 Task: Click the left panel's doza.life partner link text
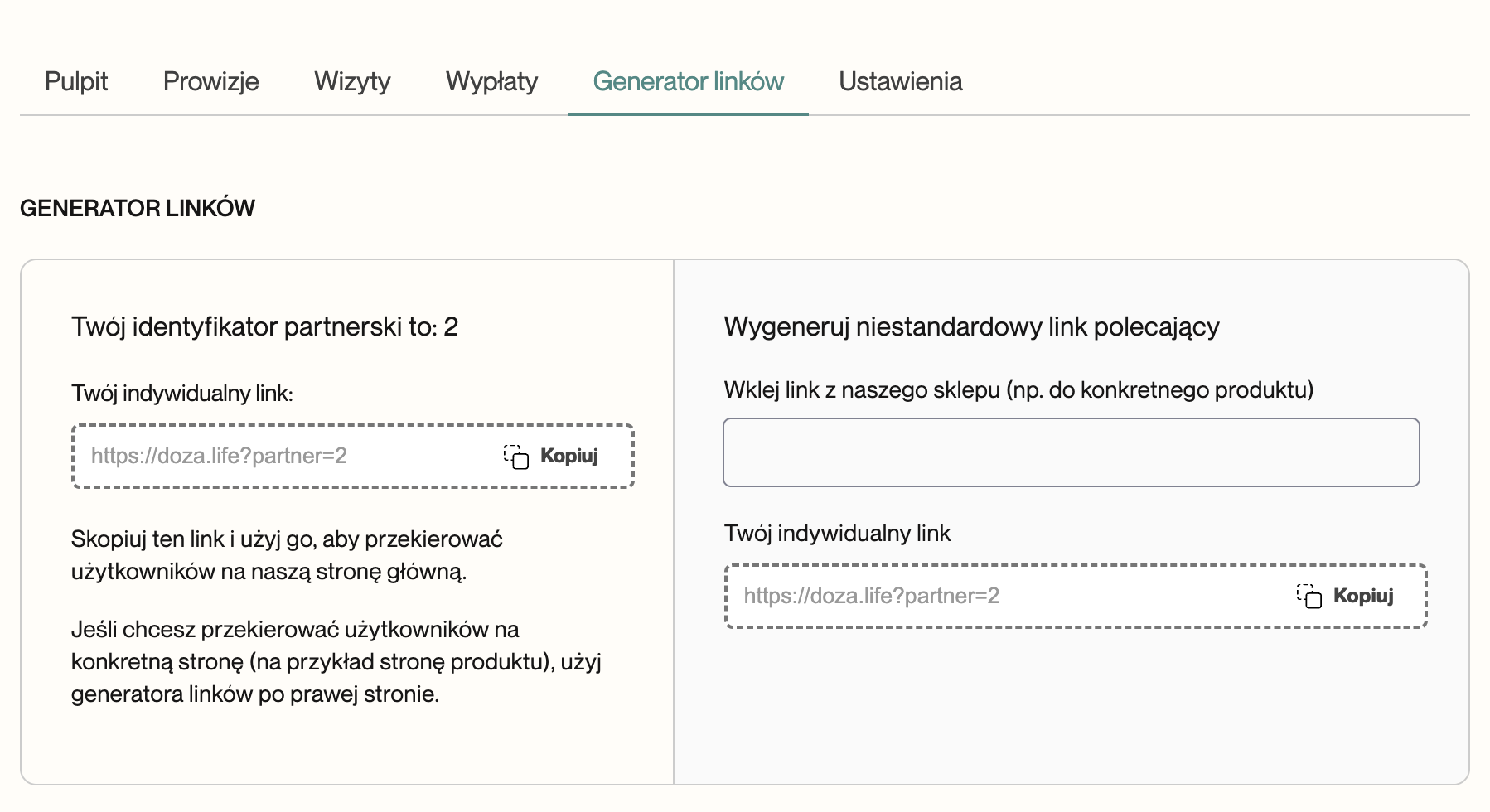click(219, 456)
